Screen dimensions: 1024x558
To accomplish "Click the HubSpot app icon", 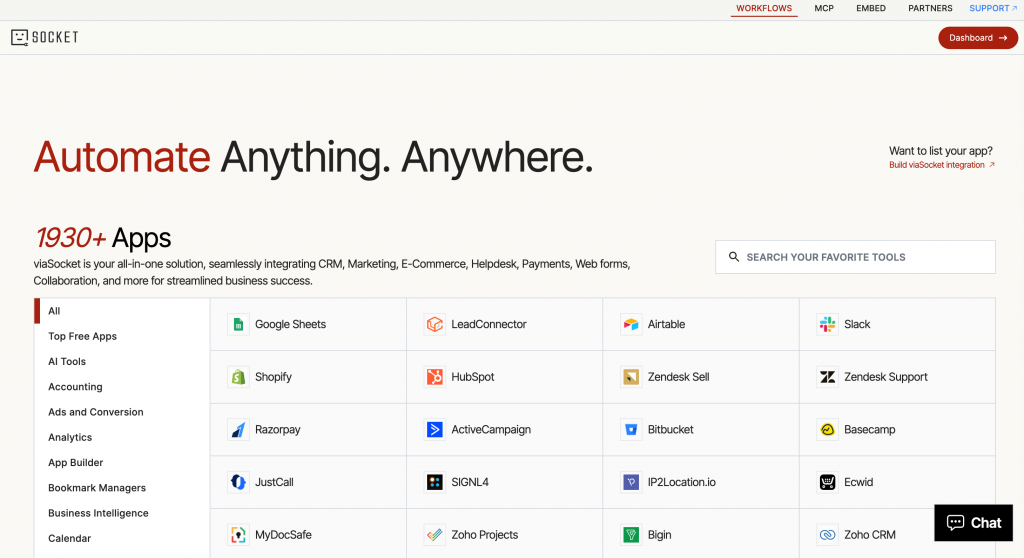I will (435, 377).
